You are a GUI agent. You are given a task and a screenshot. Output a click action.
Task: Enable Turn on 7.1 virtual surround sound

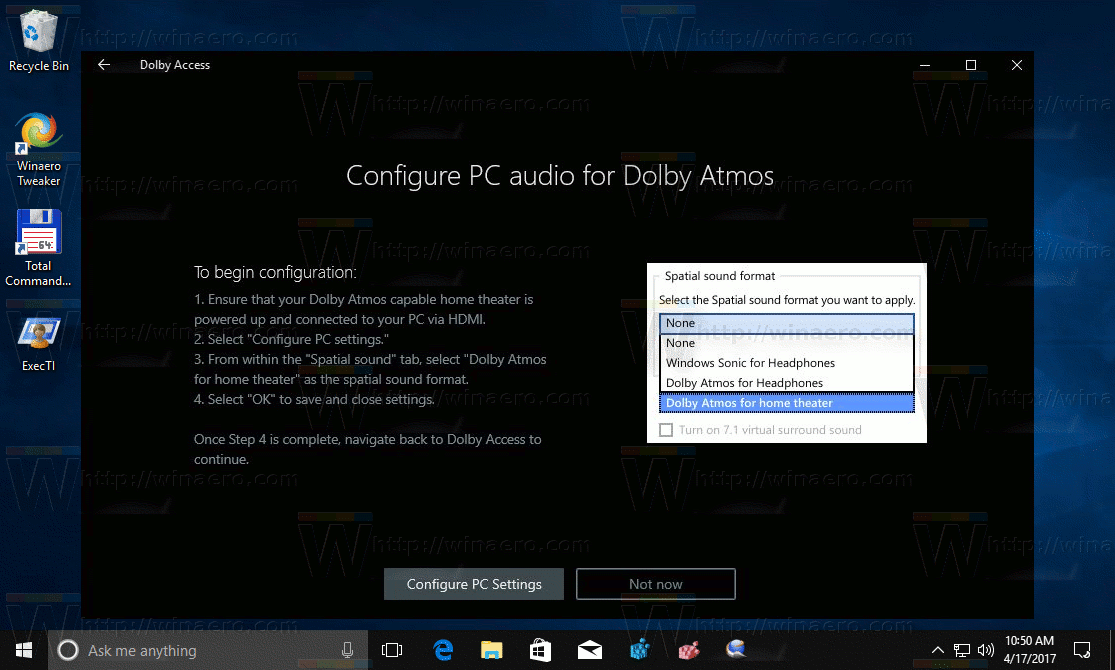(x=666, y=430)
